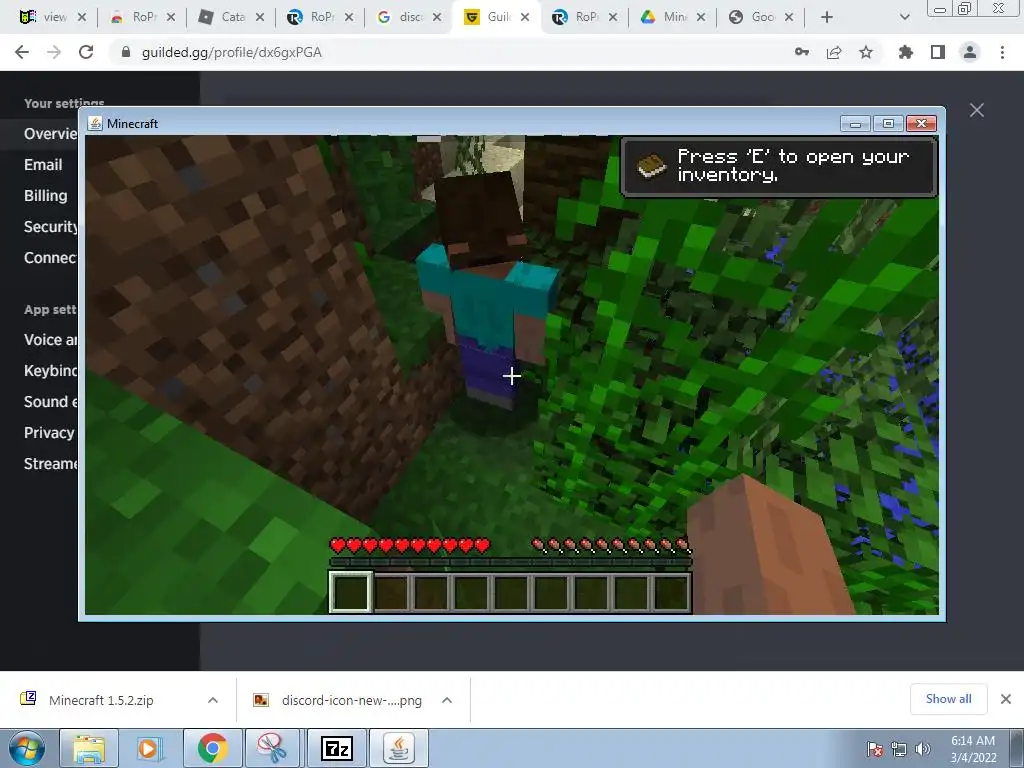Viewport: 1024px width, 768px height.
Task: Close the Guilded tab
Action: 525,18
